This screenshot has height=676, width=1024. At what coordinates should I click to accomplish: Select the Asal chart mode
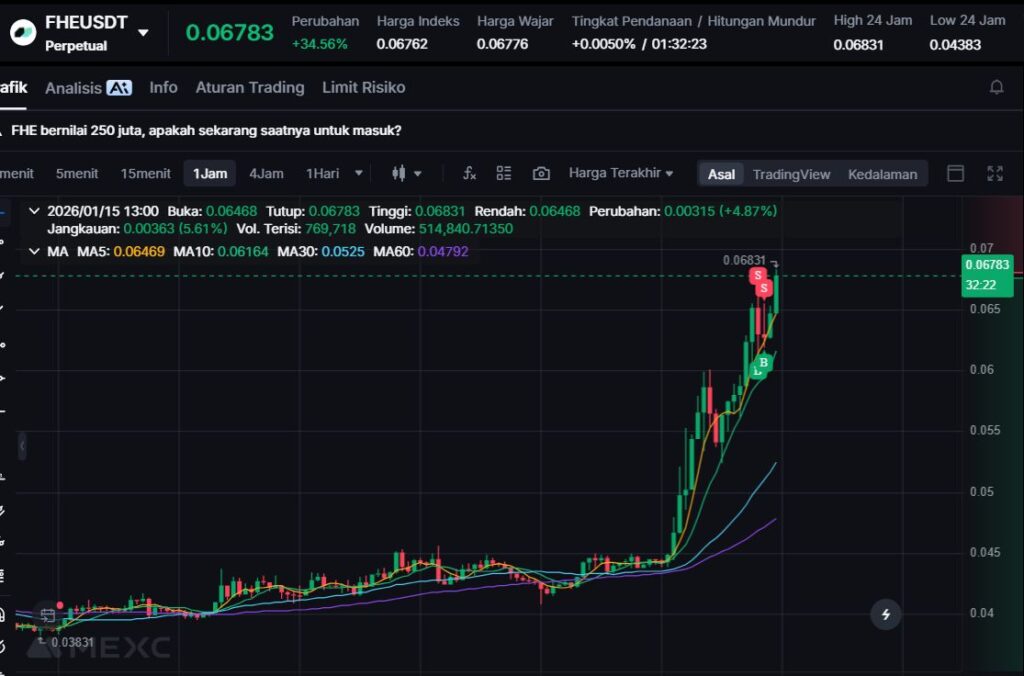click(x=721, y=174)
